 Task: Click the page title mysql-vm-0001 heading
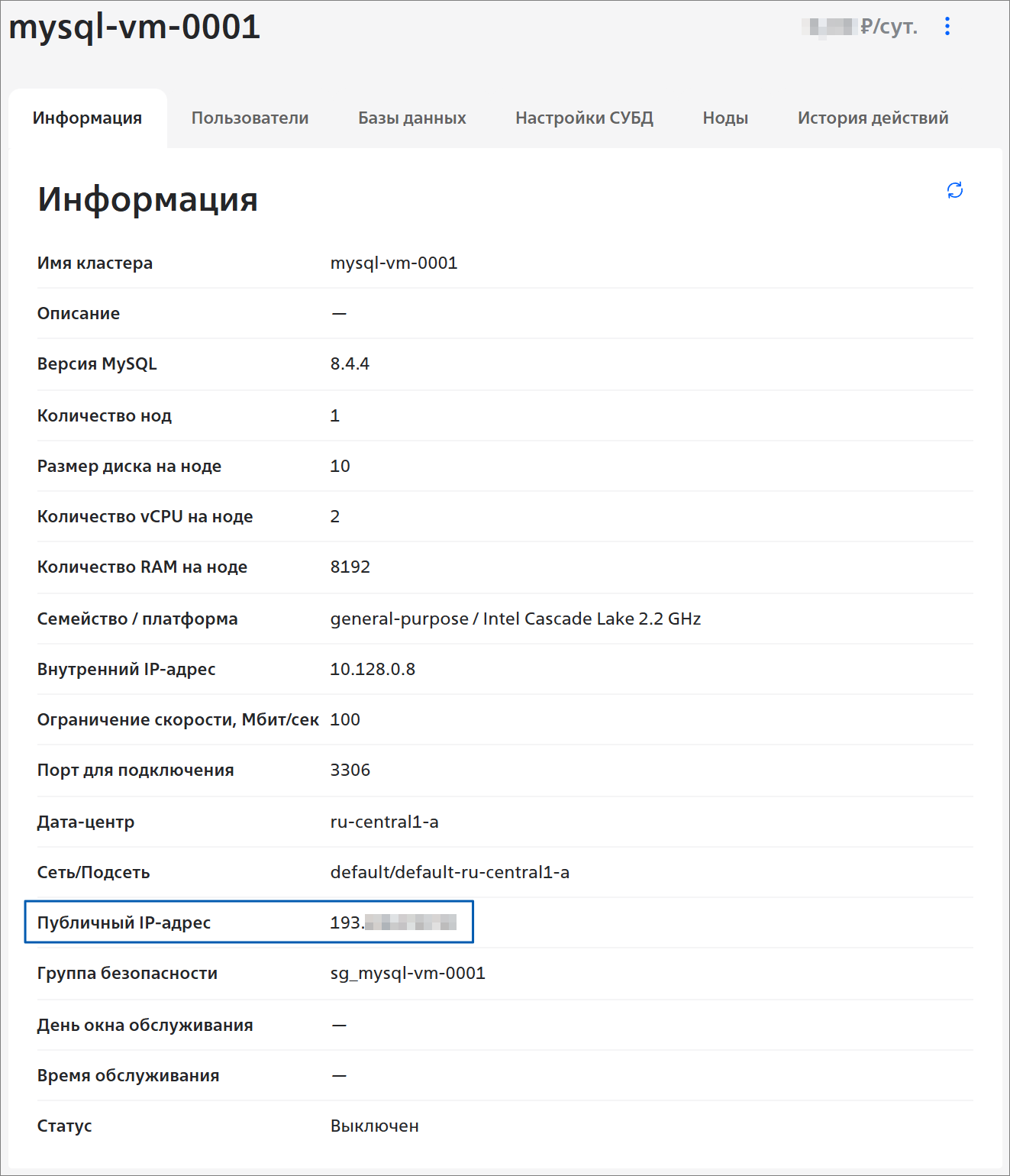[x=134, y=27]
